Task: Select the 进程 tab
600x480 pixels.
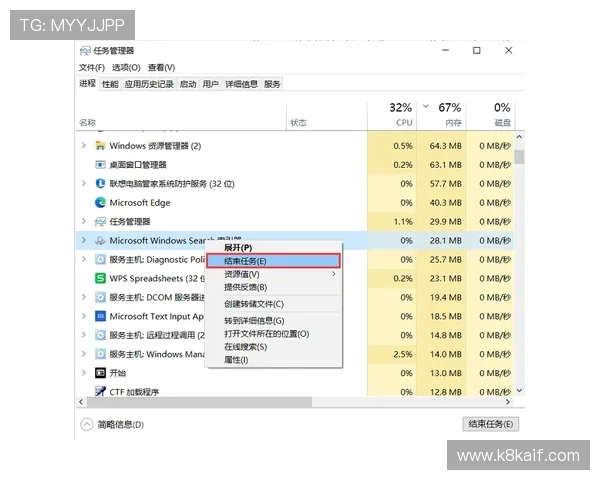Action: click(x=87, y=83)
